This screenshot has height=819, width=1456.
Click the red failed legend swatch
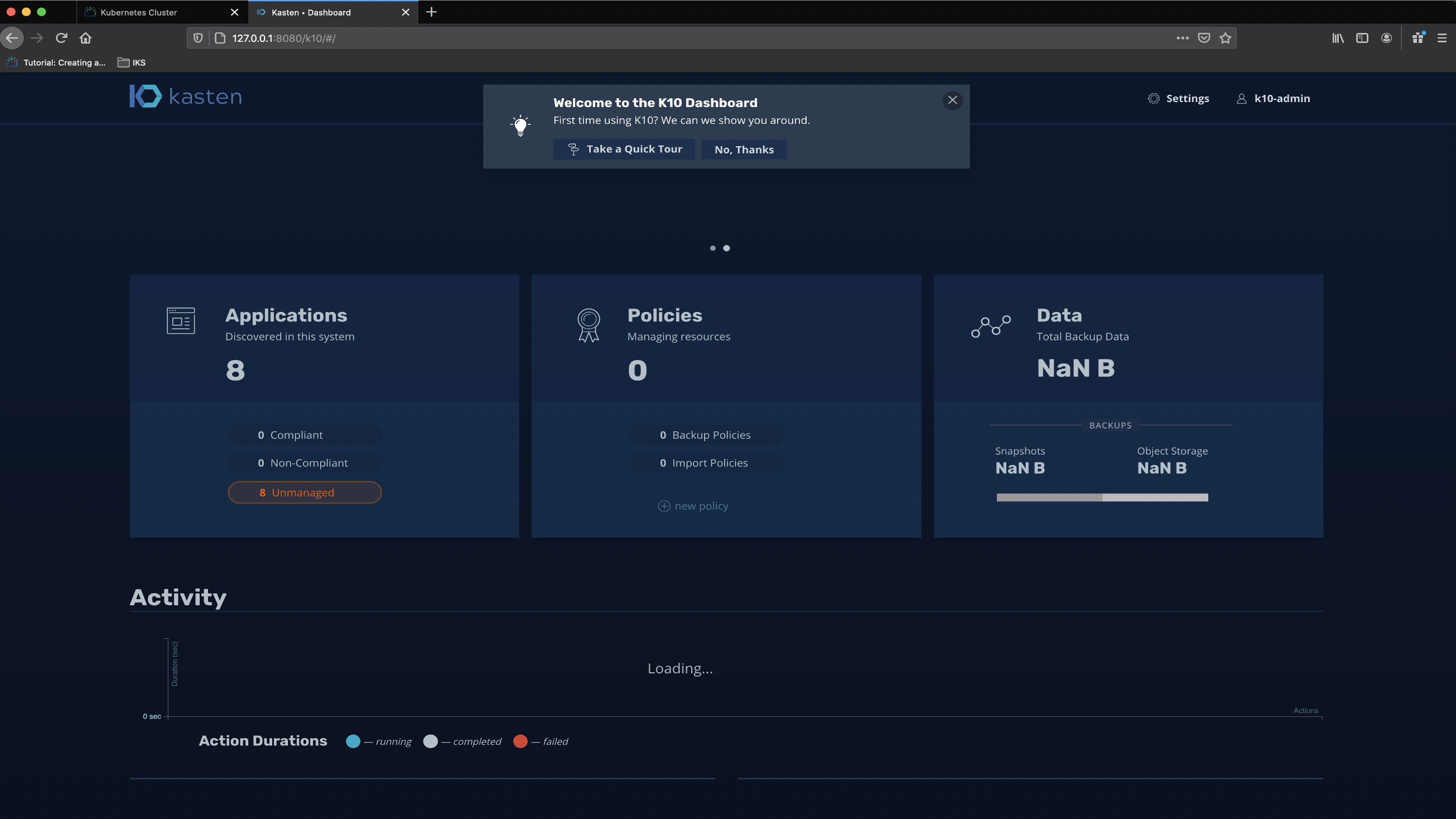tap(520, 741)
